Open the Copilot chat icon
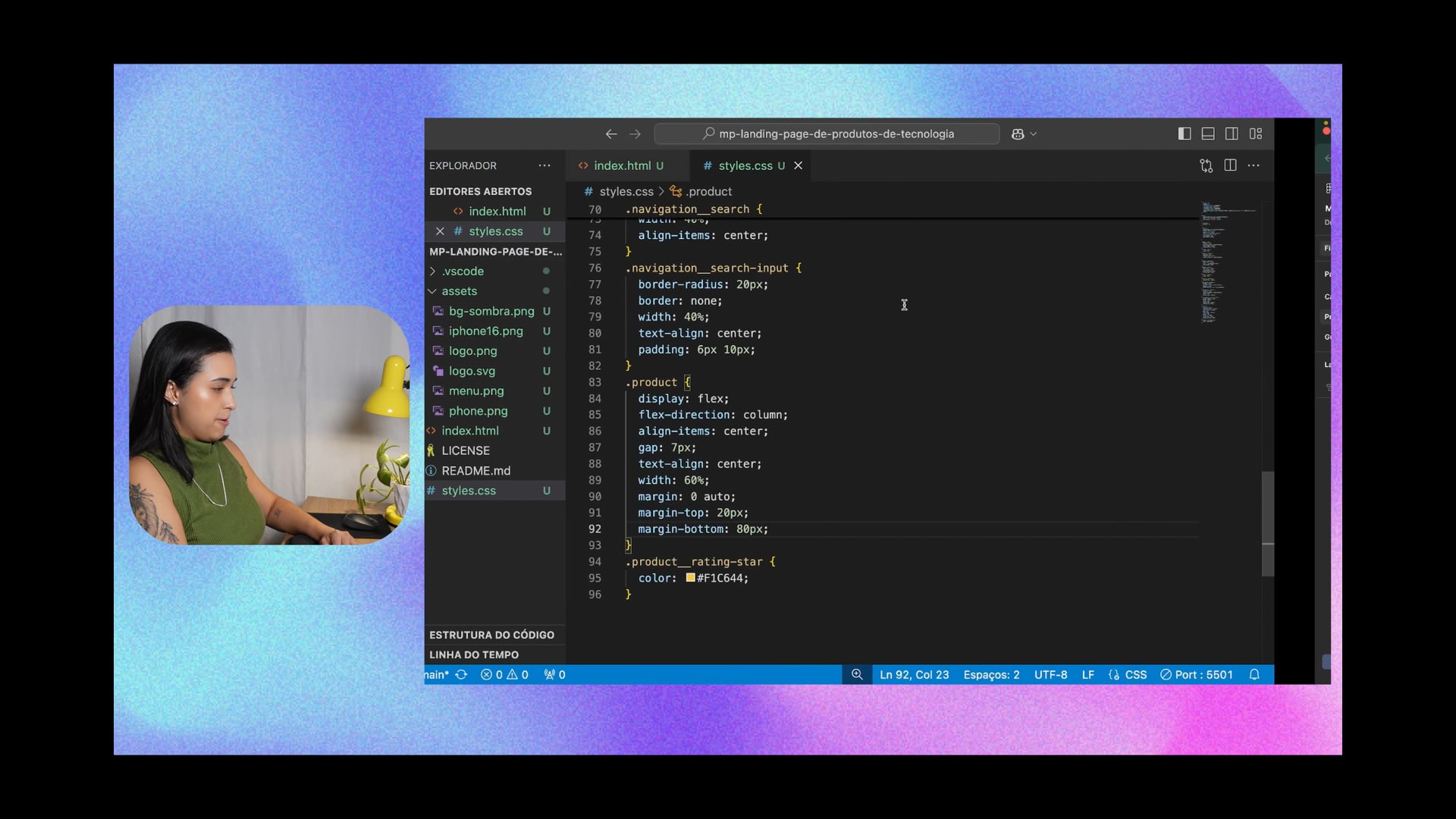The width and height of the screenshot is (1456, 819). coord(1018,134)
